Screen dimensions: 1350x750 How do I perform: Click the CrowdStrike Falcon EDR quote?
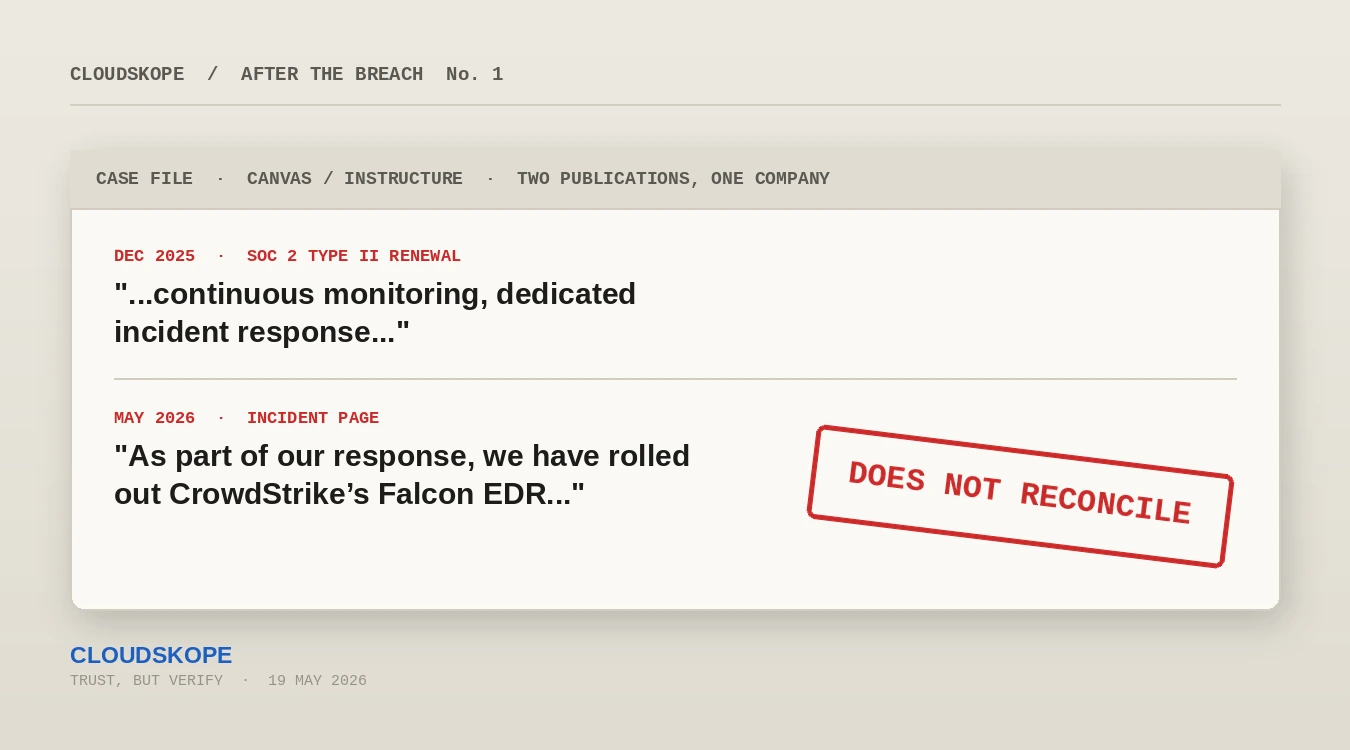click(x=402, y=475)
